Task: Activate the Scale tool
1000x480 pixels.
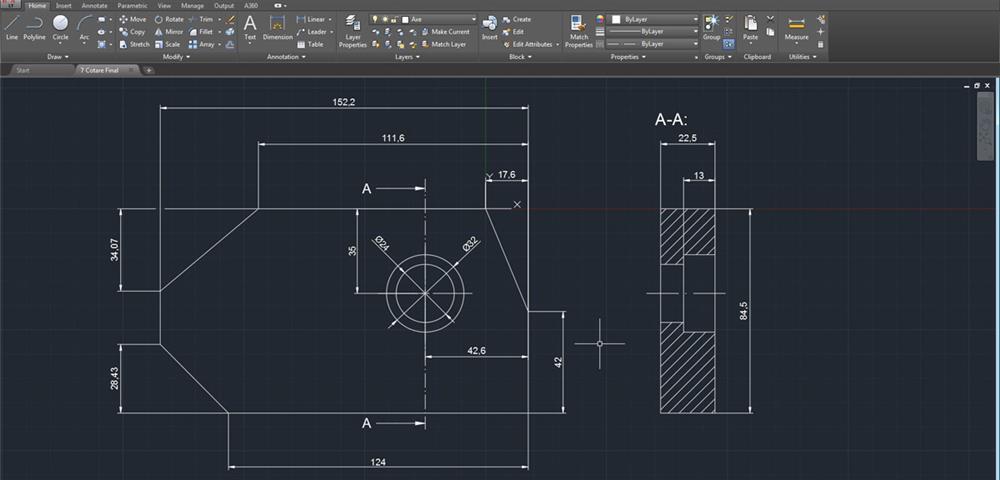Action: pos(167,44)
